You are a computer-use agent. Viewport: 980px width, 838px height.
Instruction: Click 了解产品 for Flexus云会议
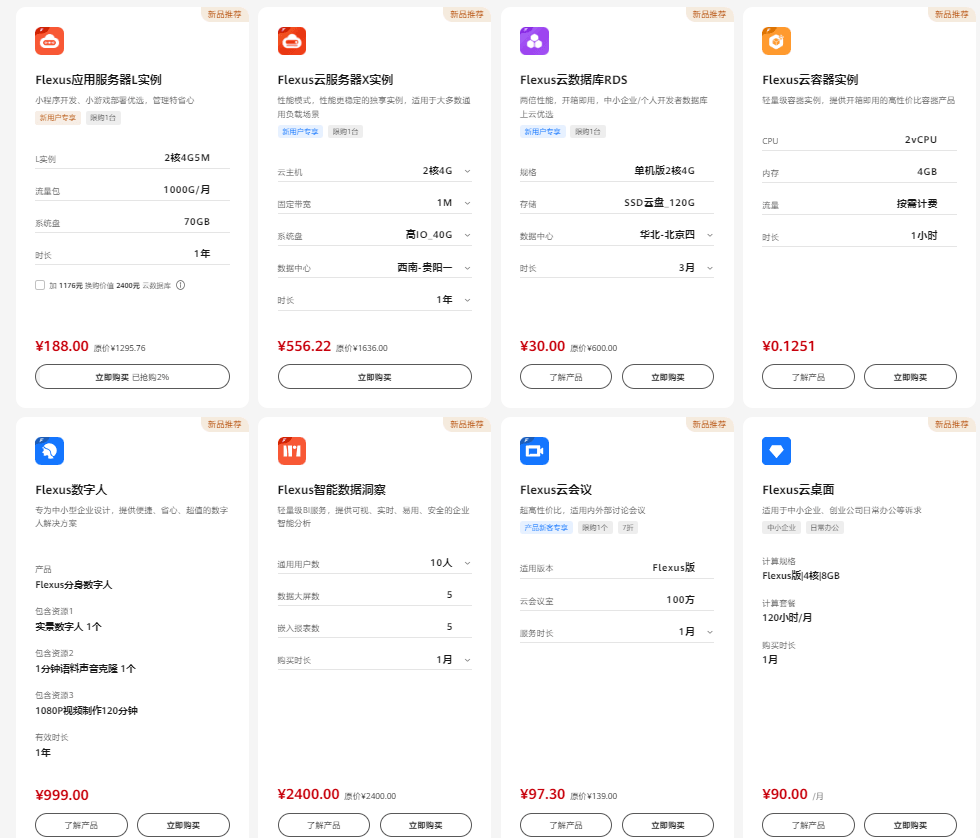pos(566,825)
